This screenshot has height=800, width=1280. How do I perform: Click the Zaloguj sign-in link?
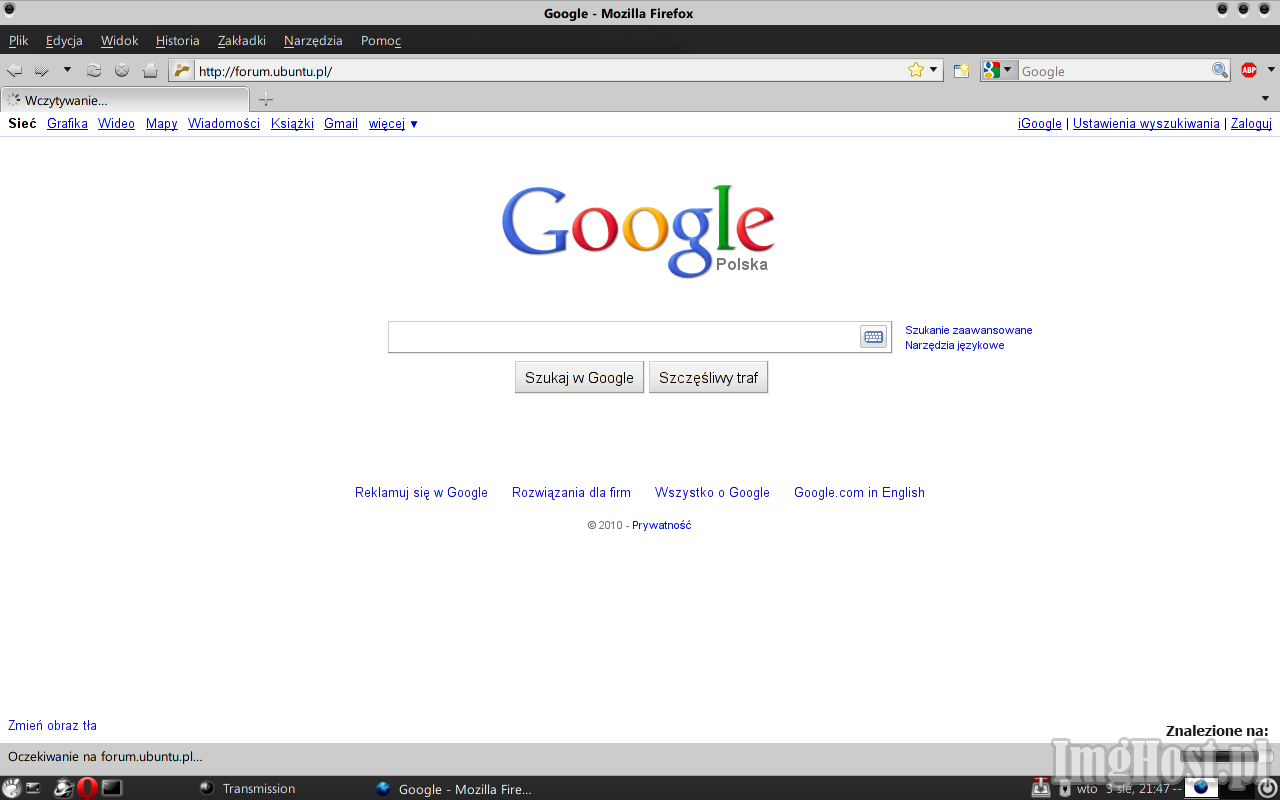point(1251,124)
